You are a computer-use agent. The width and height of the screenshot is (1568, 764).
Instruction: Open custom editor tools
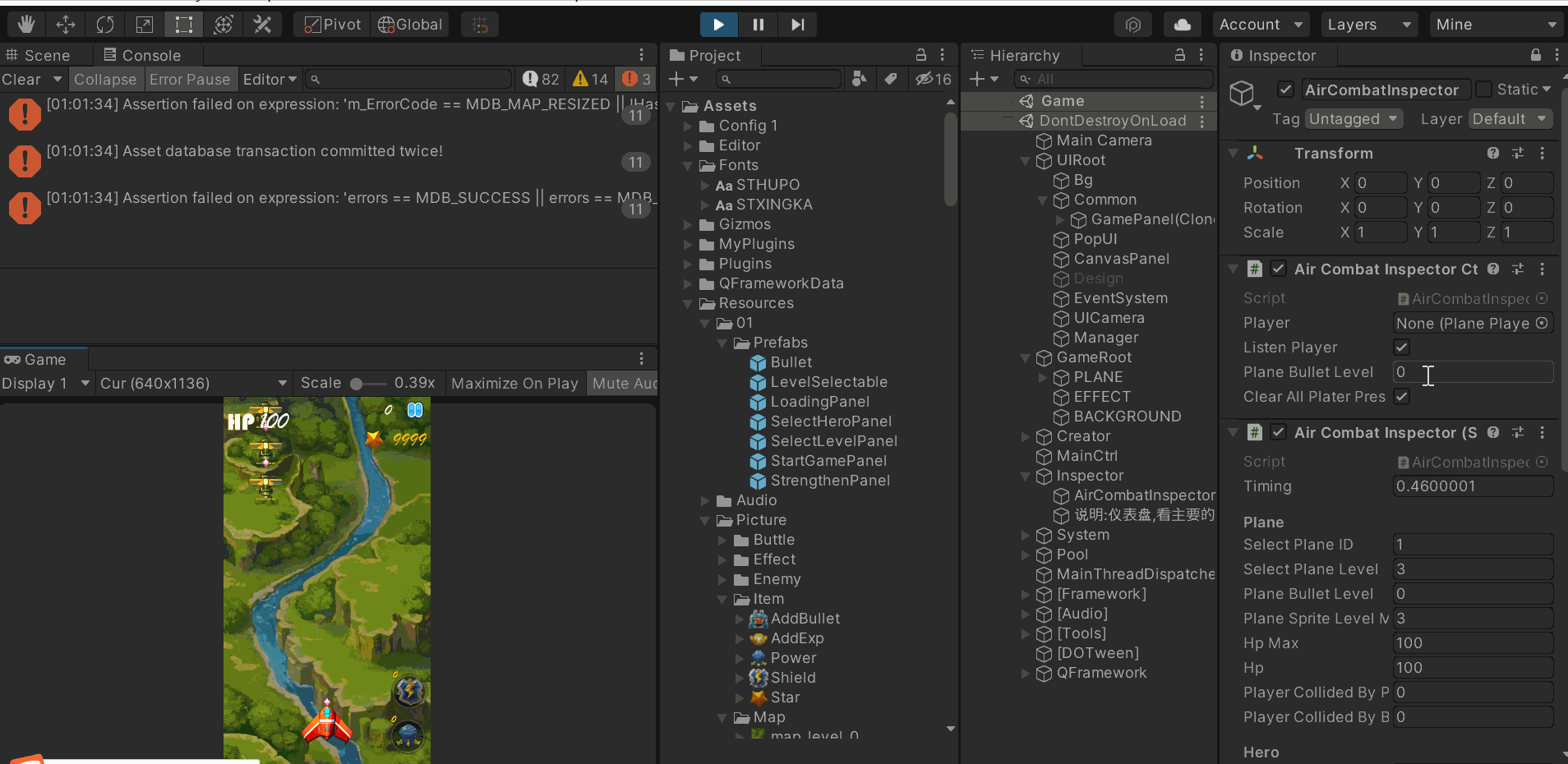pos(262,25)
